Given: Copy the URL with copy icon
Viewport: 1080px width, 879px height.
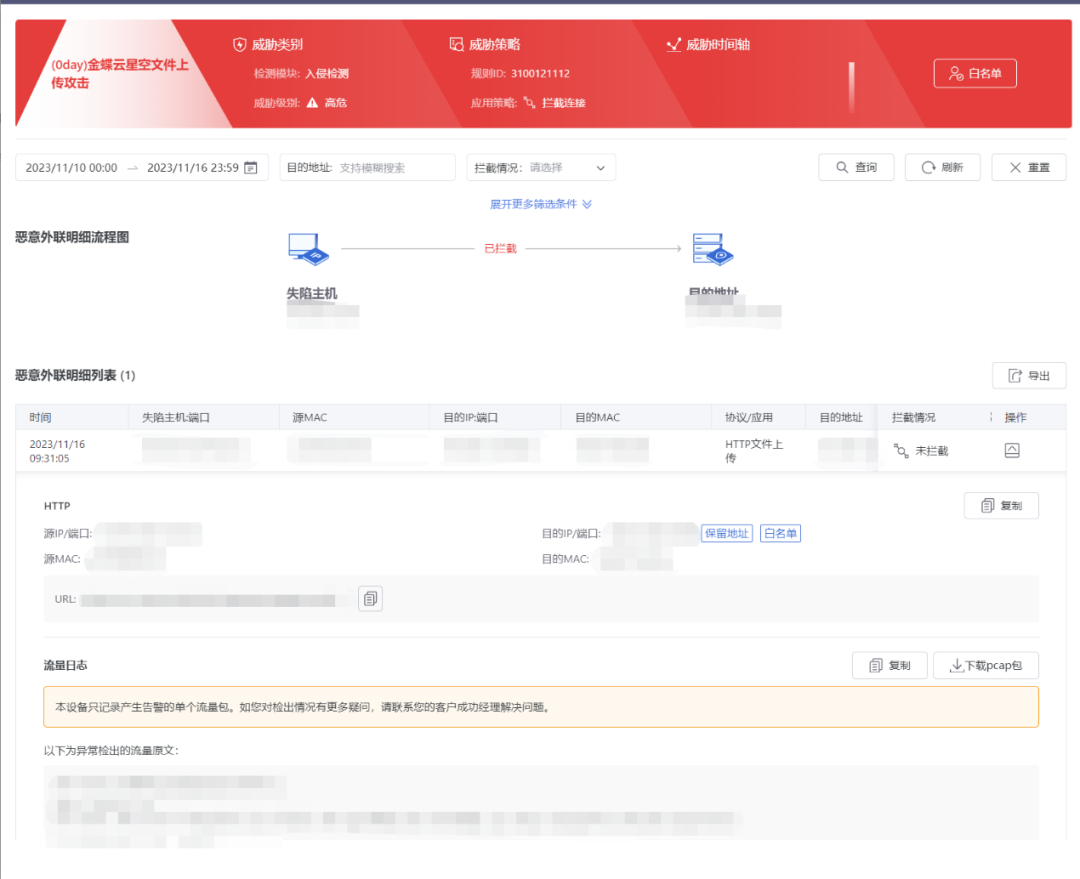Looking at the screenshot, I should point(371,599).
